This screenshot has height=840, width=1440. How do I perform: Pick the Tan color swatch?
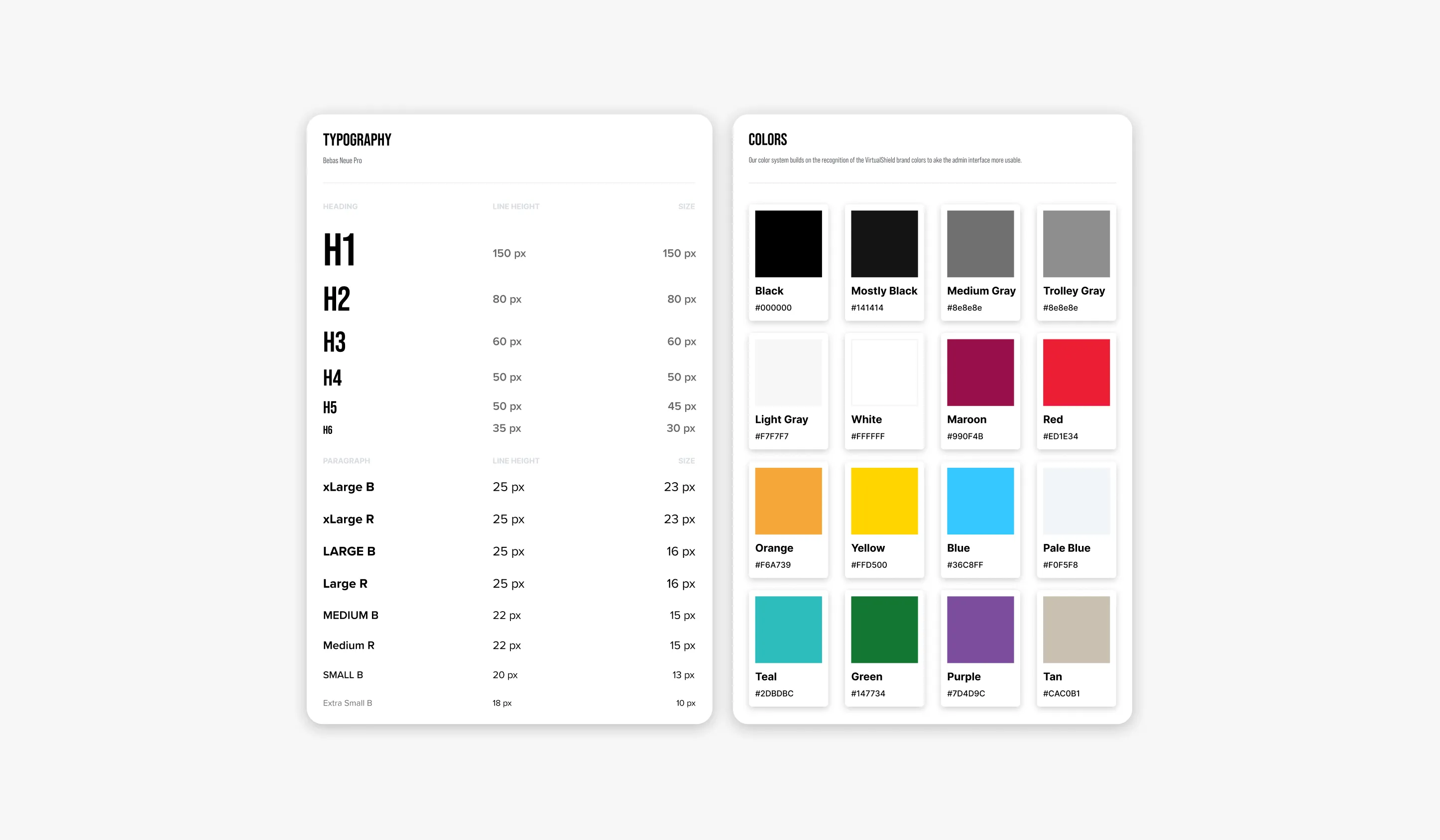tap(1076, 630)
